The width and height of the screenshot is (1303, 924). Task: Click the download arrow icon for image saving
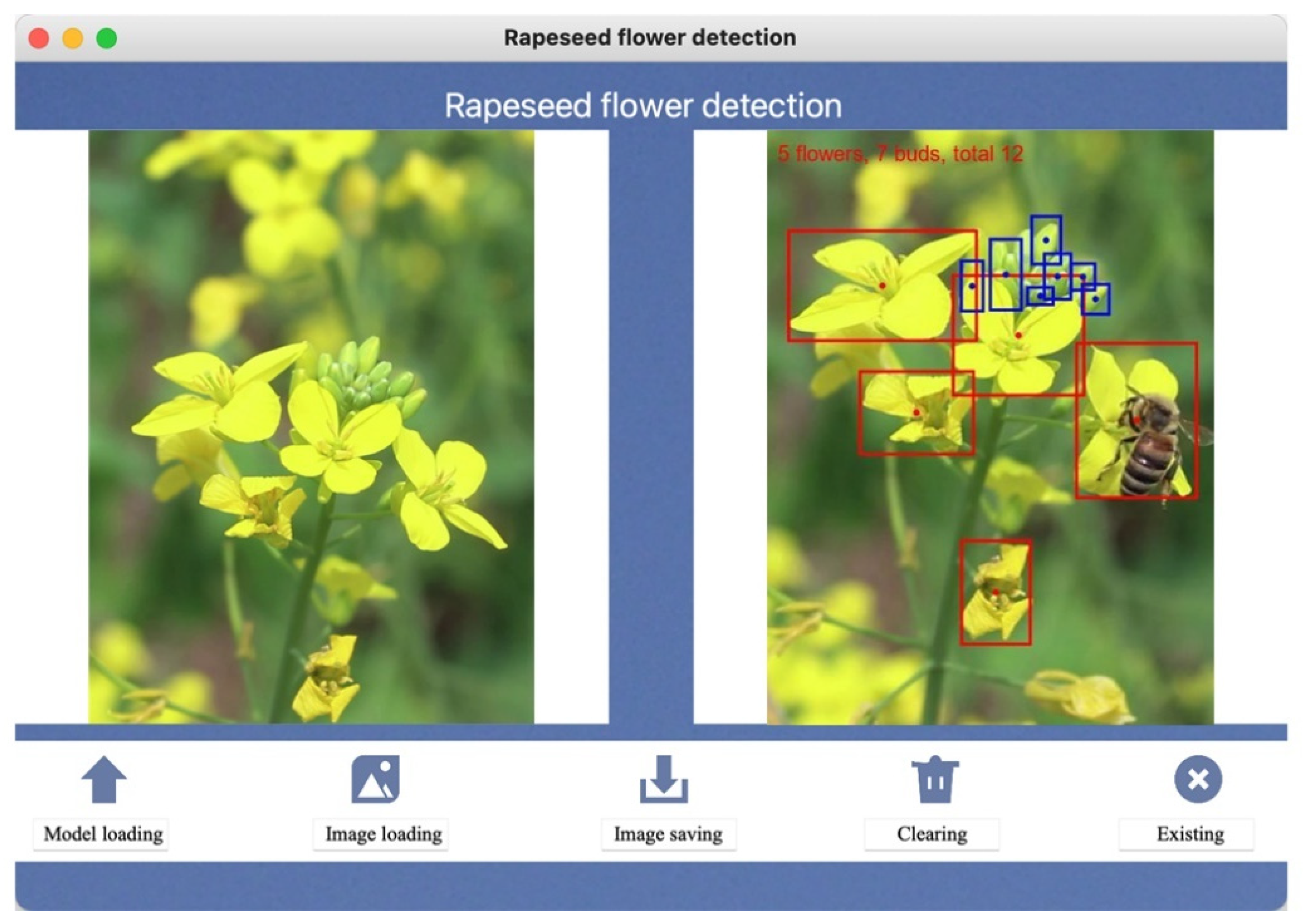(663, 780)
